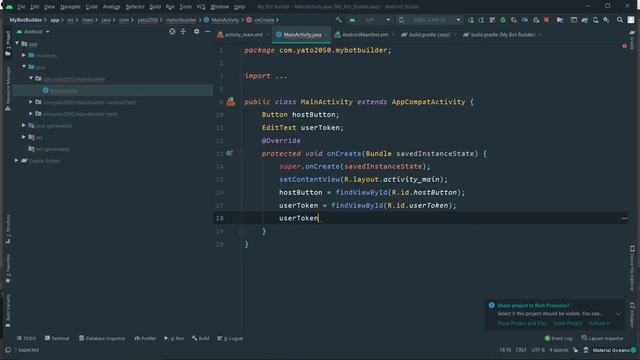This screenshot has width=640, height=360.
Task: Click the 4 spaces indent setting
Action: tap(559, 350)
